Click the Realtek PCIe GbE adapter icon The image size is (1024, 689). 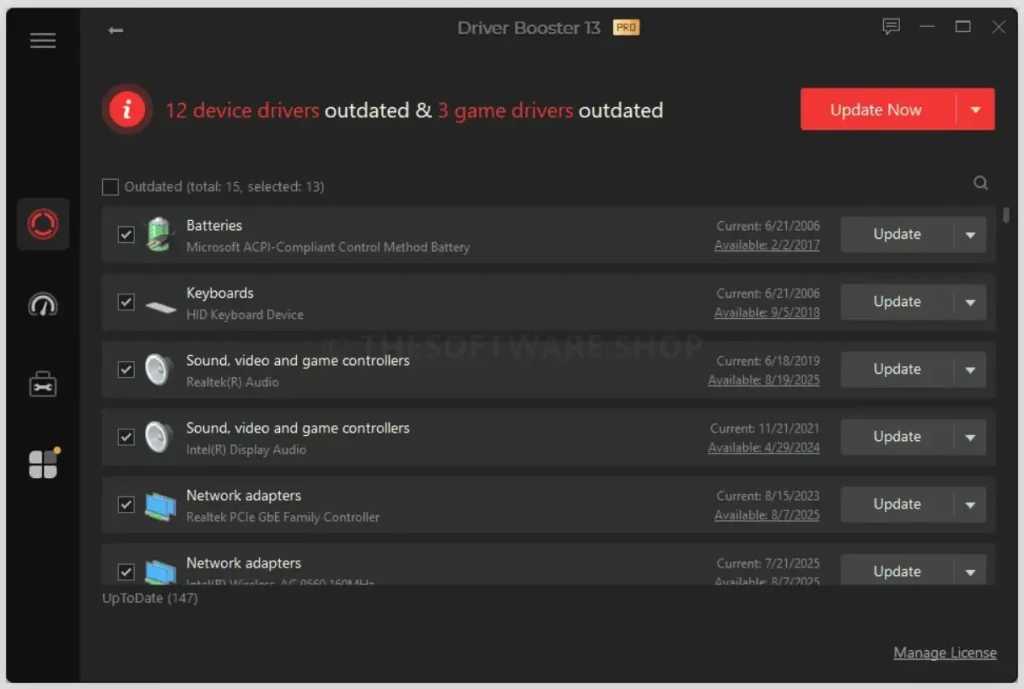point(160,506)
